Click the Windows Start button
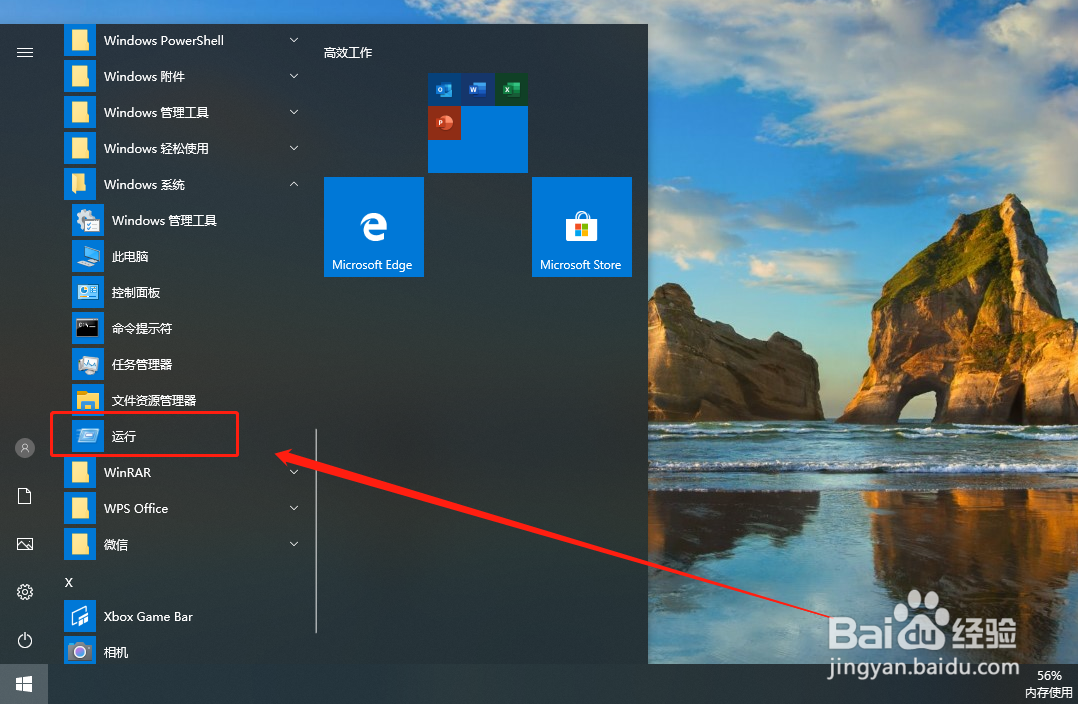The width and height of the screenshot is (1078, 704). (24, 683)
